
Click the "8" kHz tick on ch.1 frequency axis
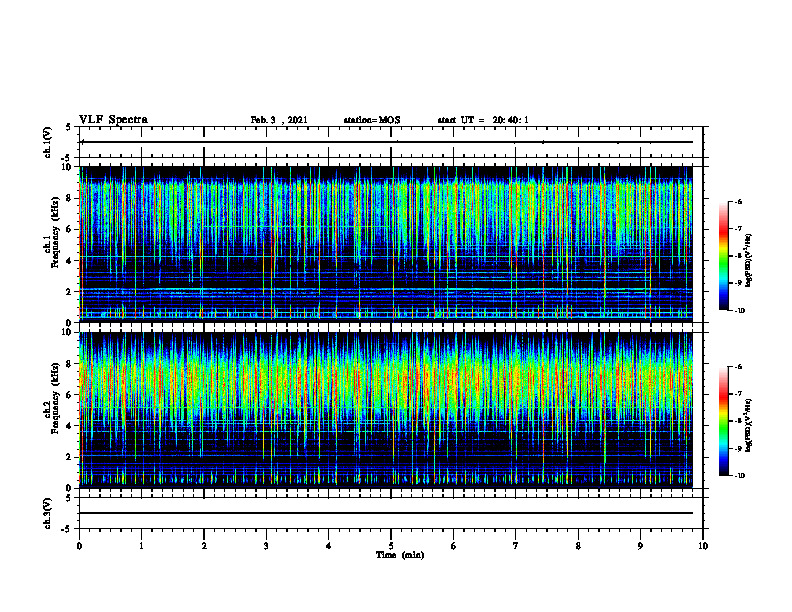[x=69, y=198]
